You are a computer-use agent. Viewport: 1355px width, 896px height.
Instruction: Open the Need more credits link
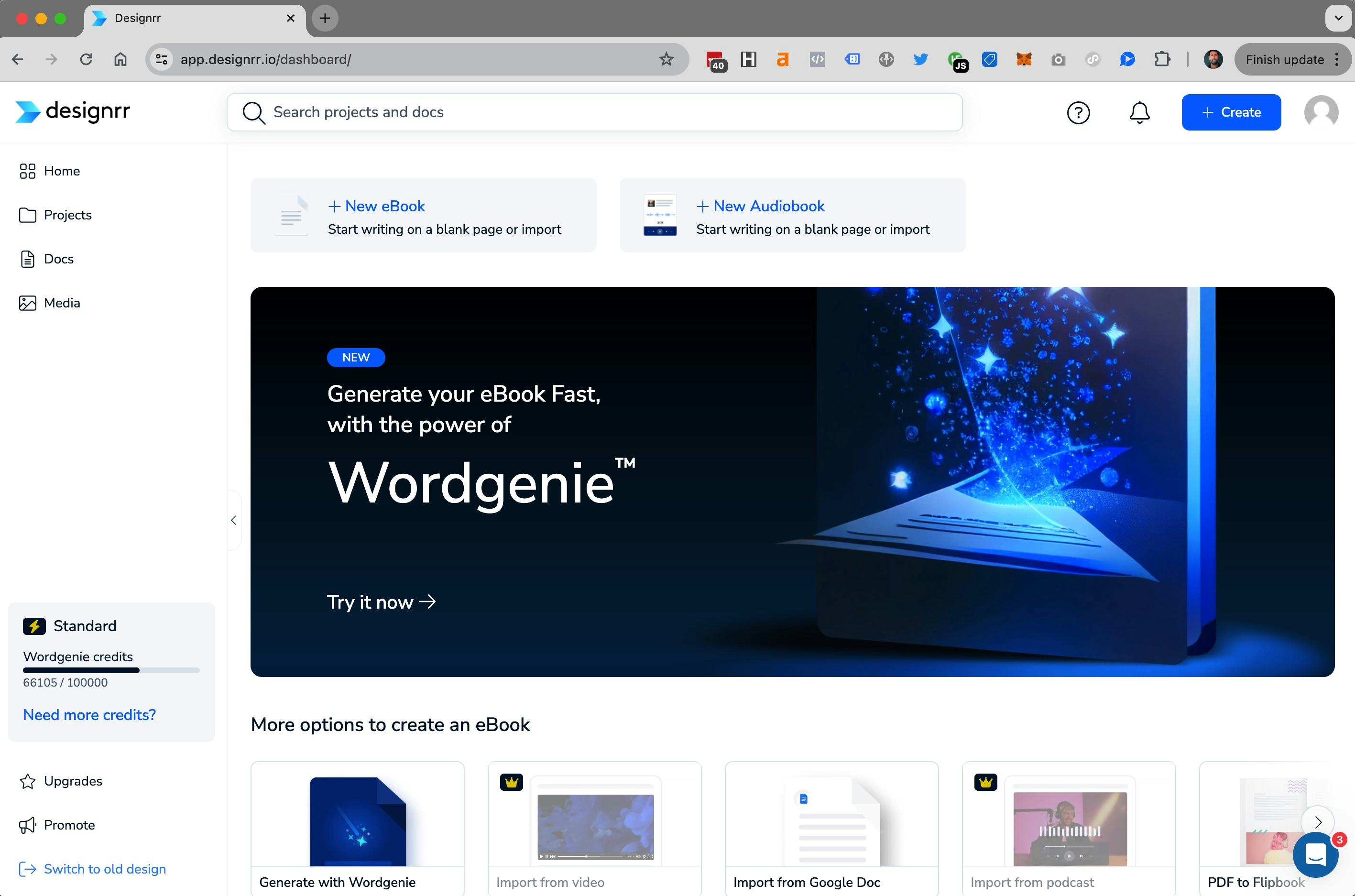point(89,715)
